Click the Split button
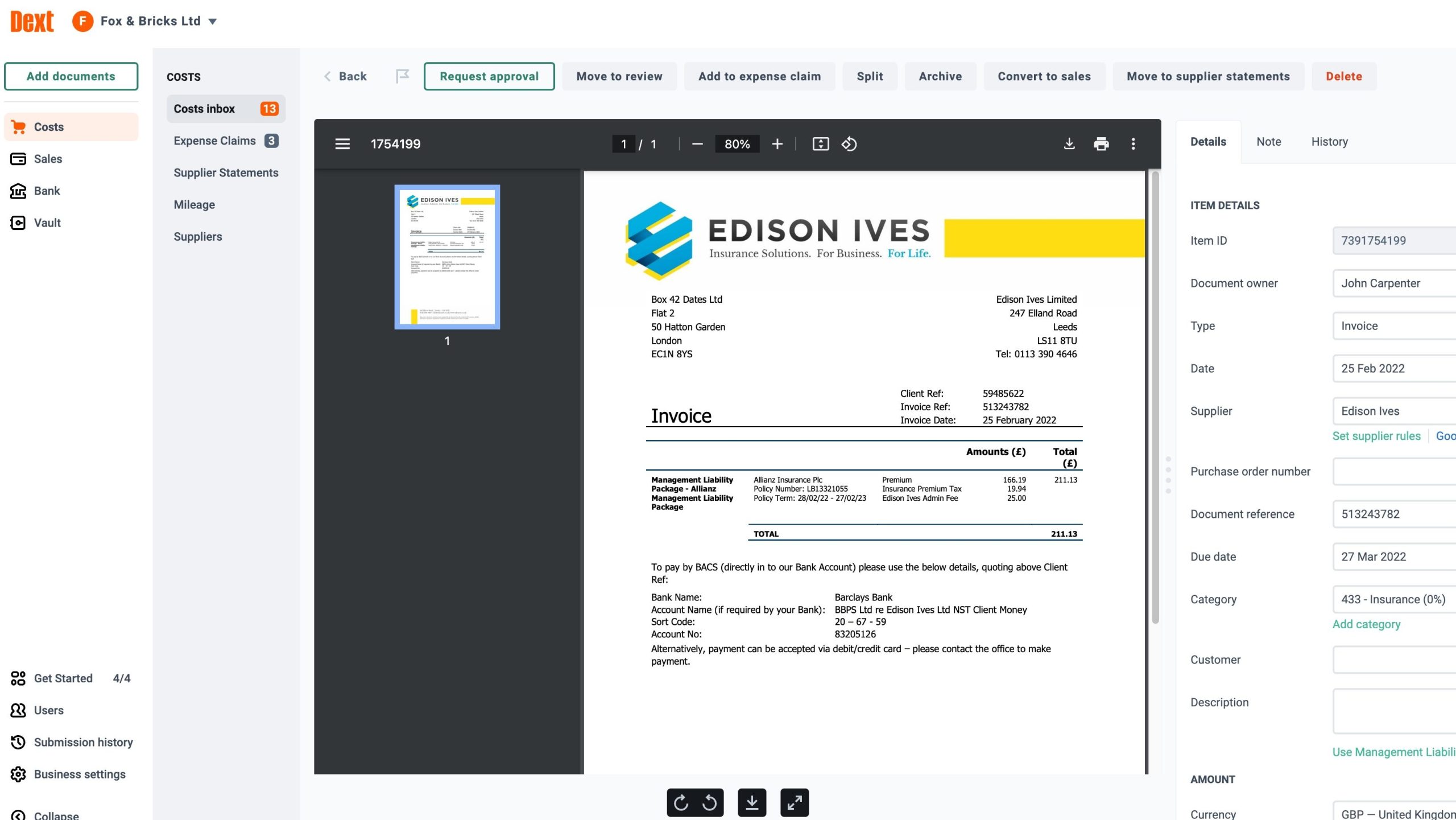This screenshot has width=1456, height=820. 870,76
